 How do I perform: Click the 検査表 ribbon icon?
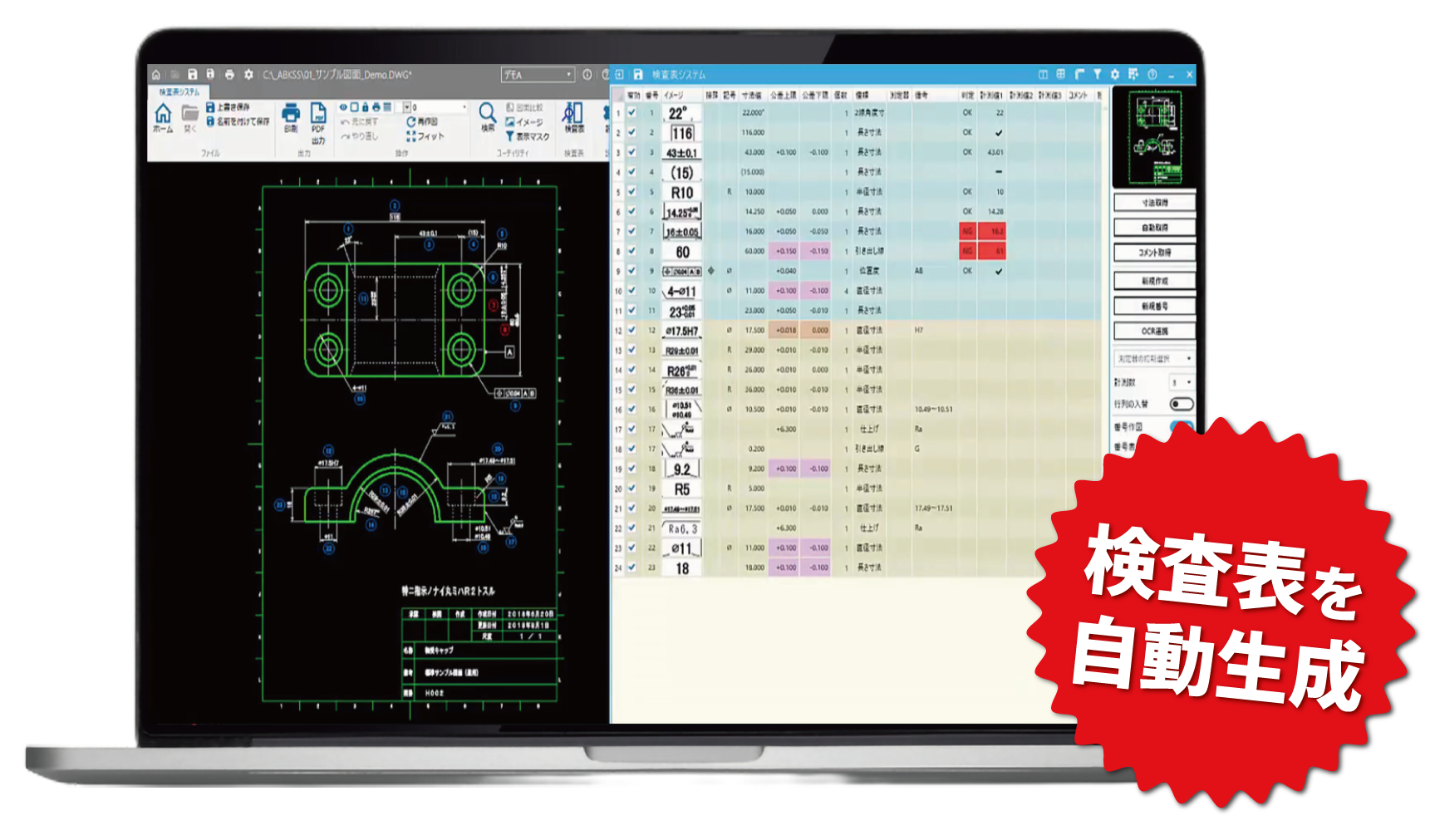click(x=573, y=114)
